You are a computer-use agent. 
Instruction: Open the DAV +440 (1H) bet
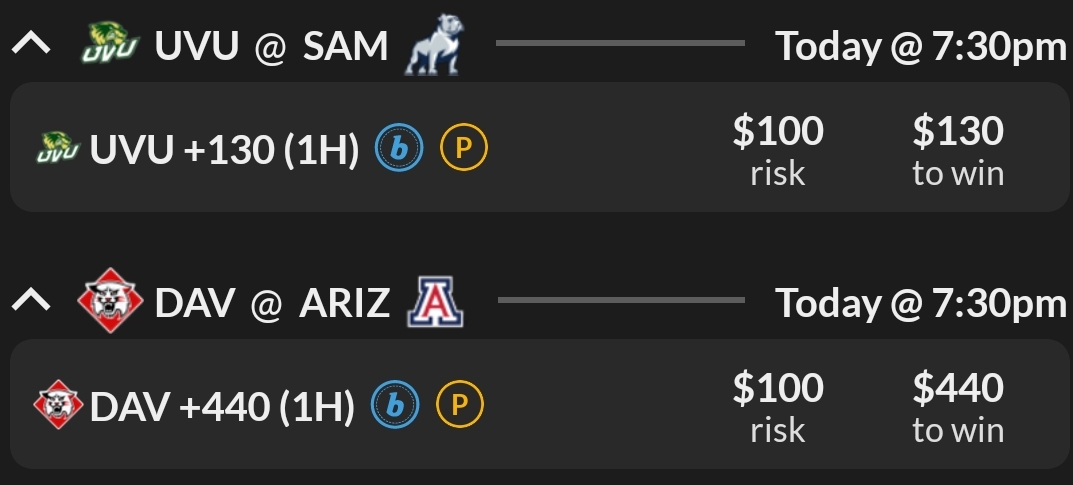click(222, 406)
